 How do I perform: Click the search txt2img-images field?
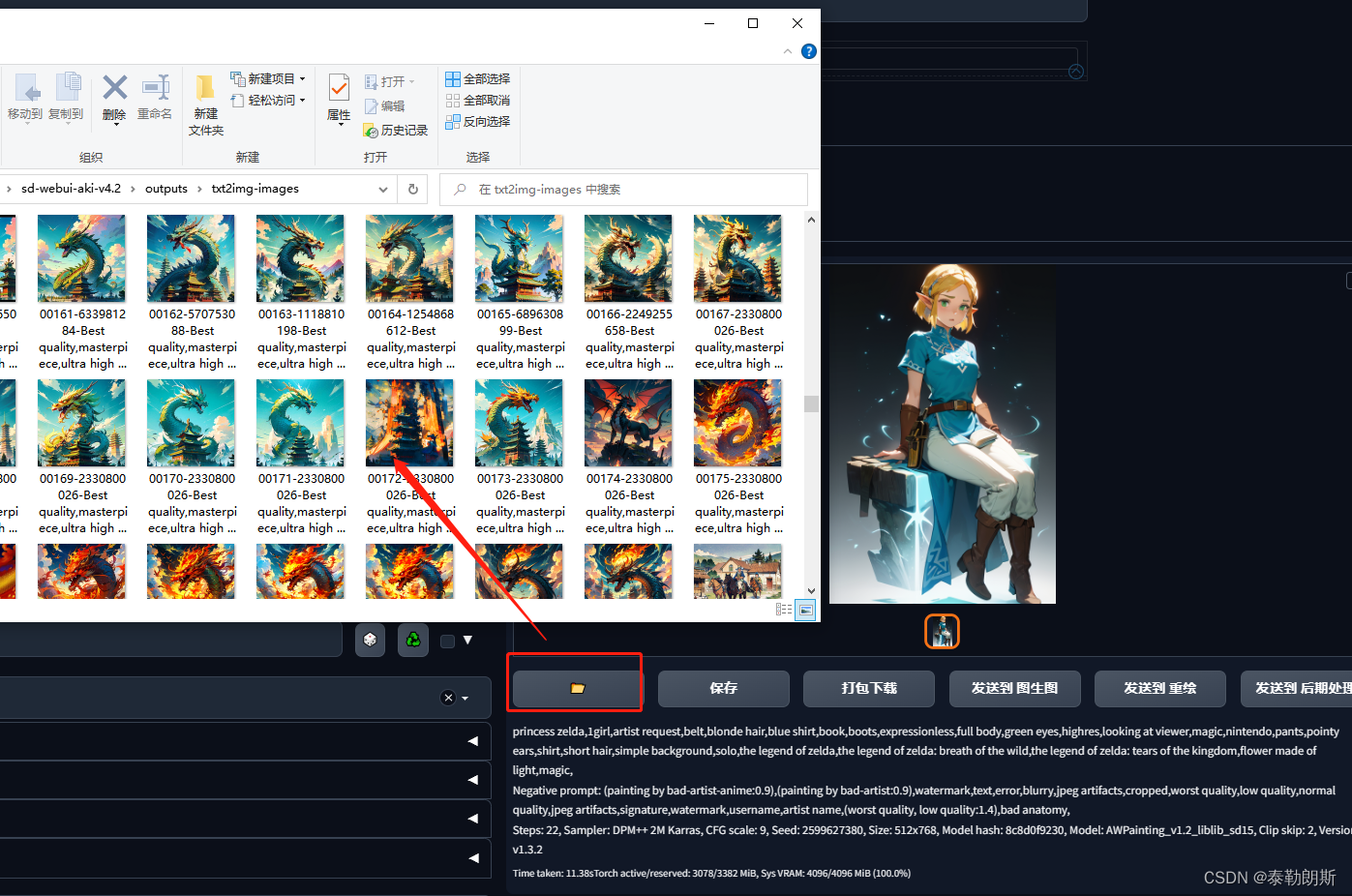[x=624, y=190]
